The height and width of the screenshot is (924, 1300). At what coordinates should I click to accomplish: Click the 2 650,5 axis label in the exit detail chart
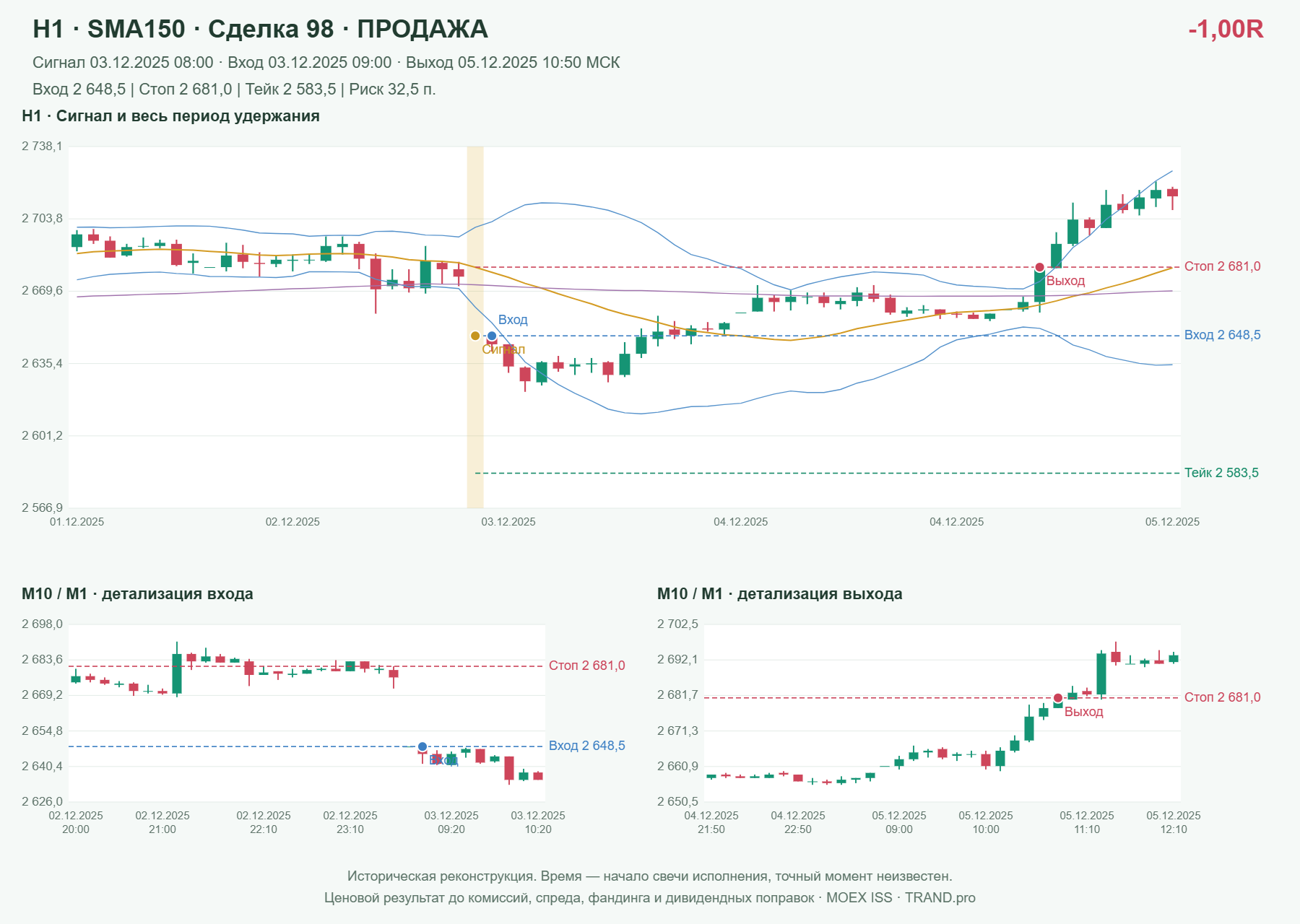pos(677,802)
